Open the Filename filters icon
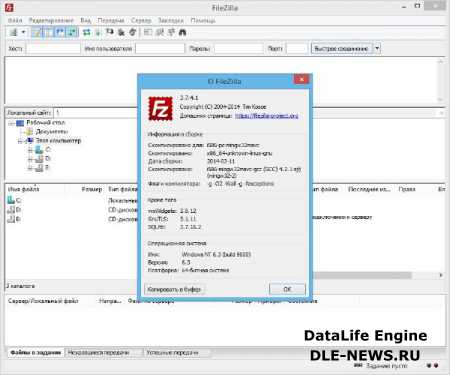 click(x=148, y=32)
